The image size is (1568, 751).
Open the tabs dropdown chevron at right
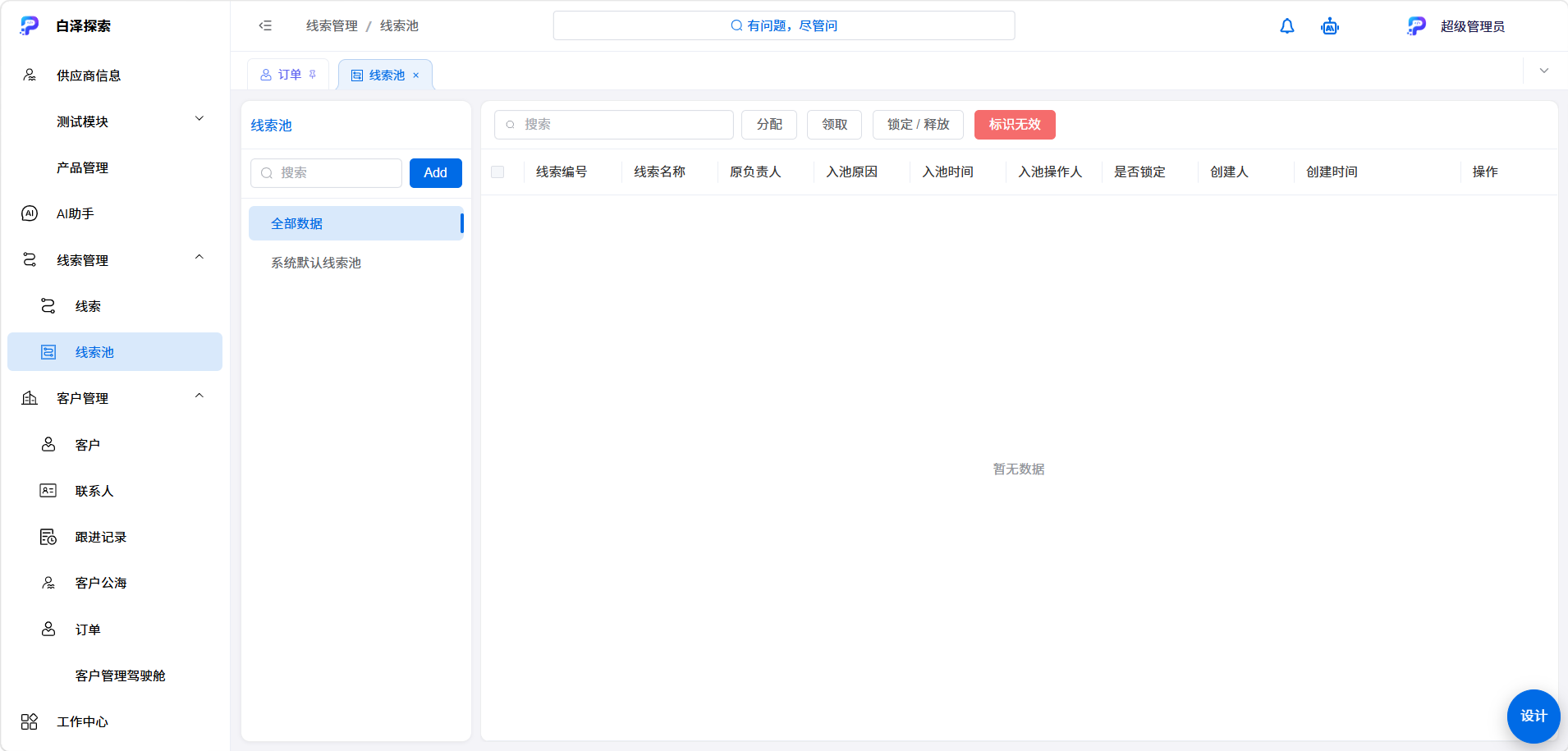click(1544, 71)
